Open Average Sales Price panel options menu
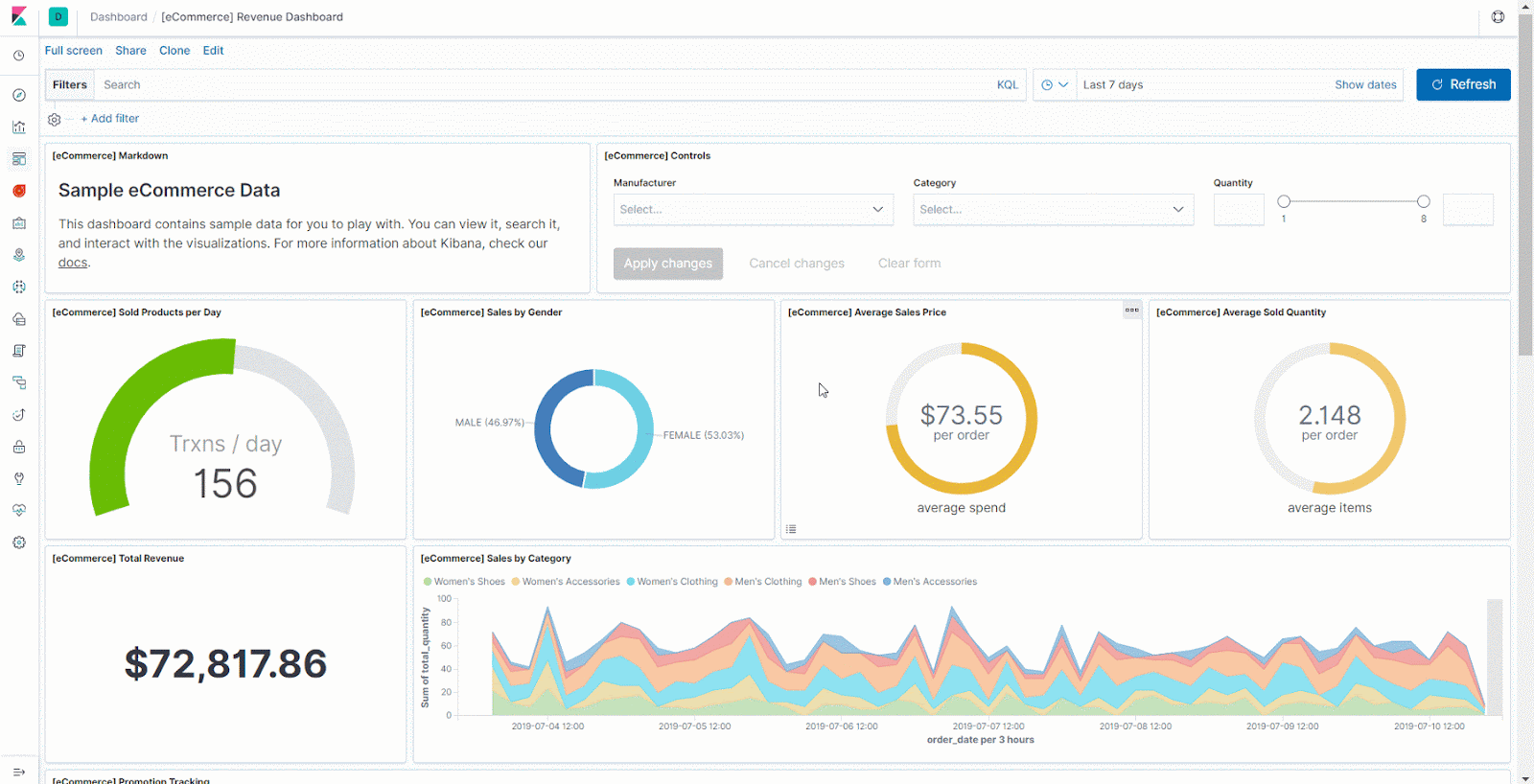1534x784 pixels. point(1131,310)
